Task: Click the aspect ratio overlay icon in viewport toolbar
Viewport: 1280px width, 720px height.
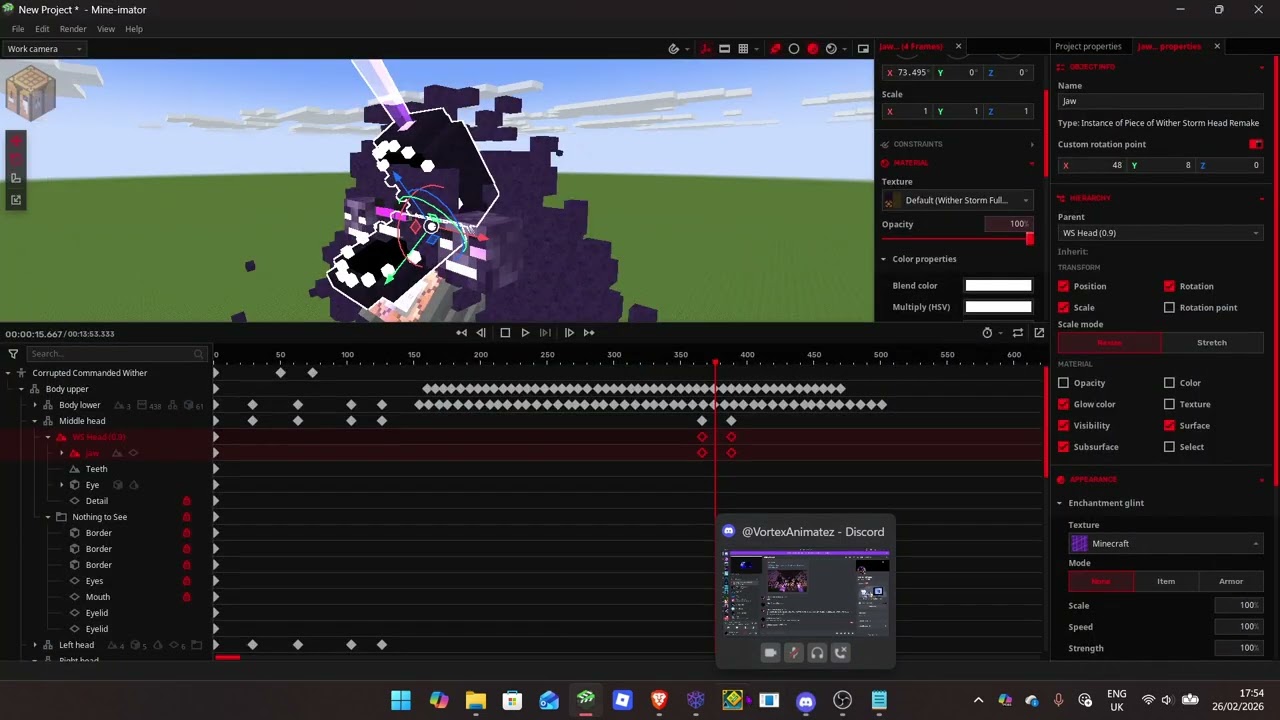Action: coord(724,48)
